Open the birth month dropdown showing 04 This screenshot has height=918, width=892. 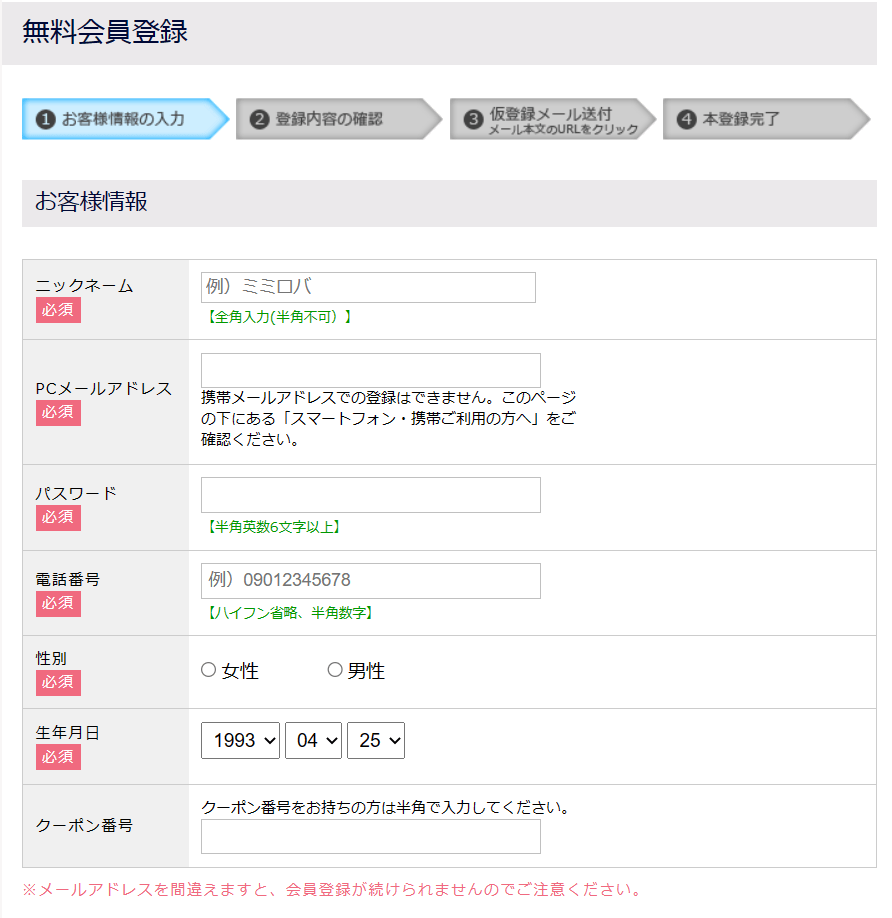[x=313, y=740]
